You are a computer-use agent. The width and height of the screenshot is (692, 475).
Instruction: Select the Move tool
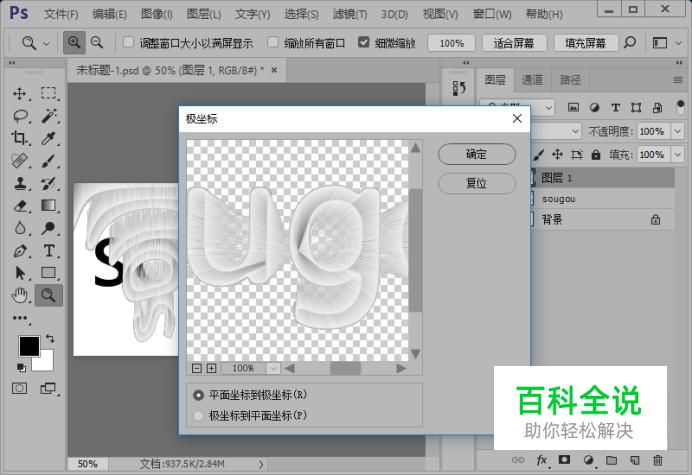click(x=19, y=94)
